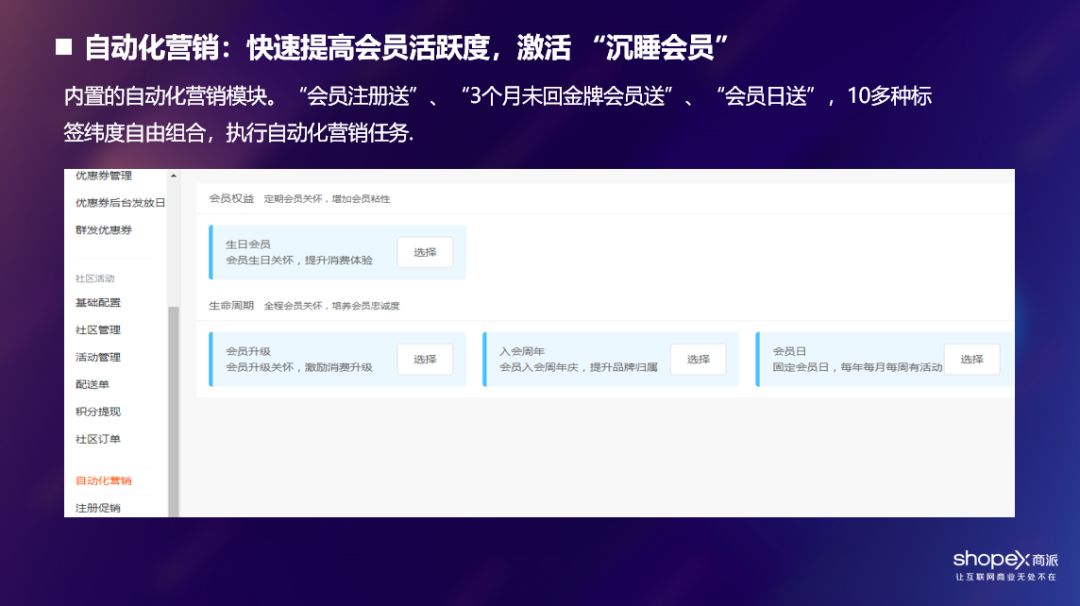The width and height of the screenshot is (1080, 606).
Task: Click the 生命周期 section heading
Action: click(x=231, y=306)
